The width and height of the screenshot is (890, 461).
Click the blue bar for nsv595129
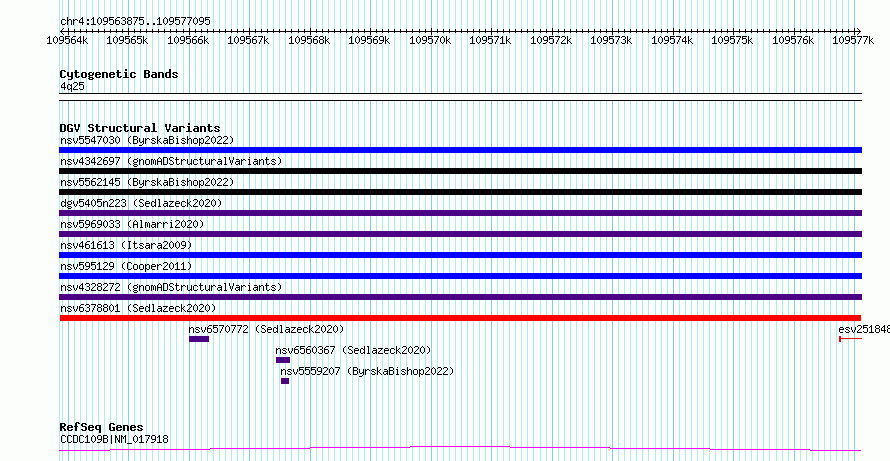tap(460, 276)
